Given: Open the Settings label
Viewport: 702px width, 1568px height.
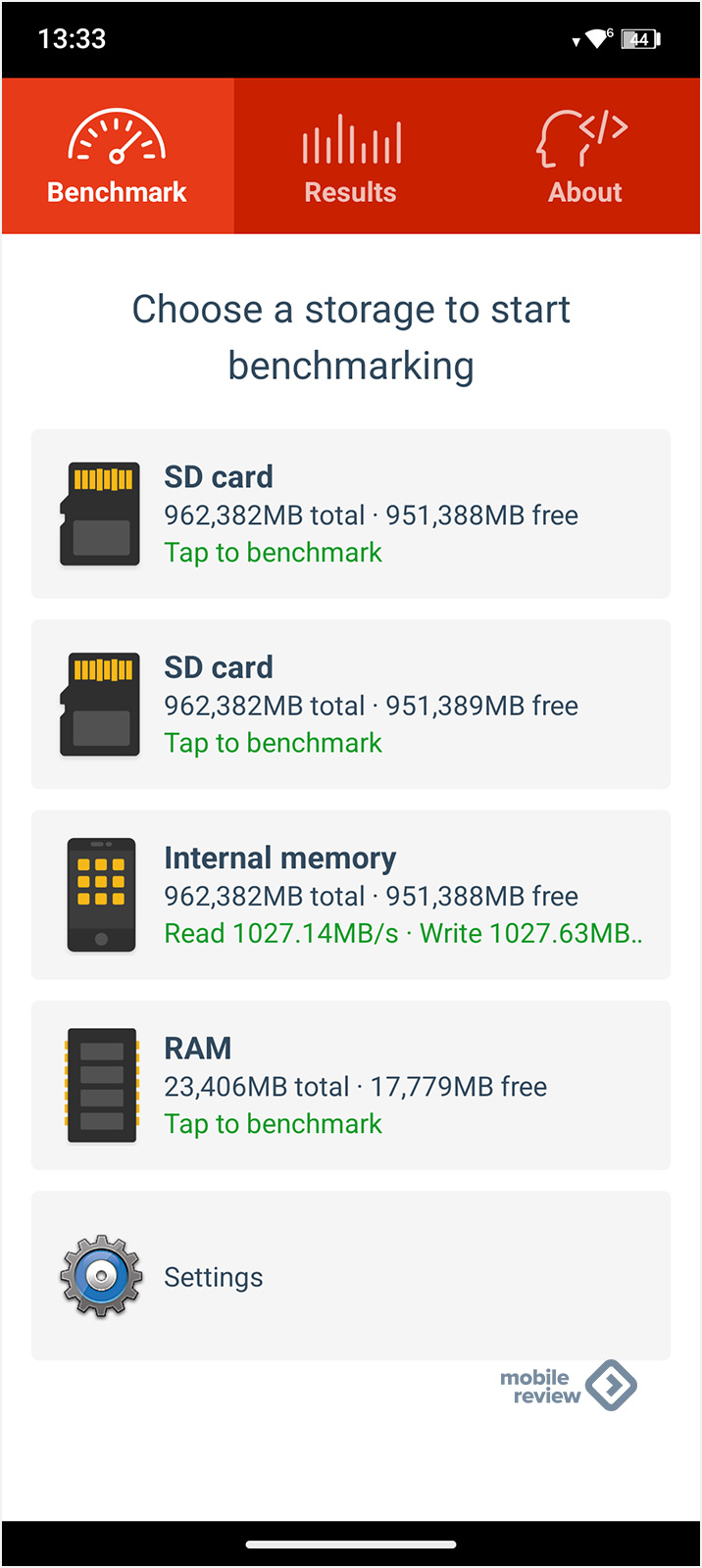Looking at the screenshot, I should tap(214, 1277).
